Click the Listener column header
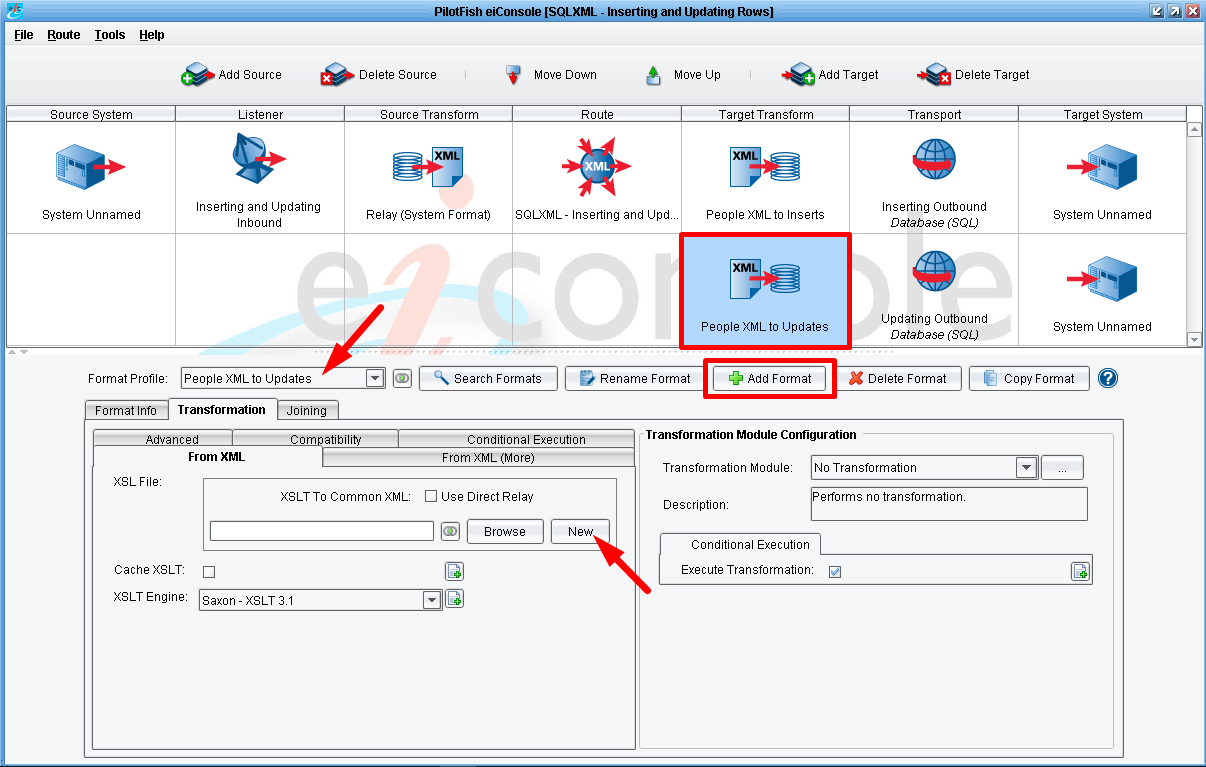 point(260,114)
